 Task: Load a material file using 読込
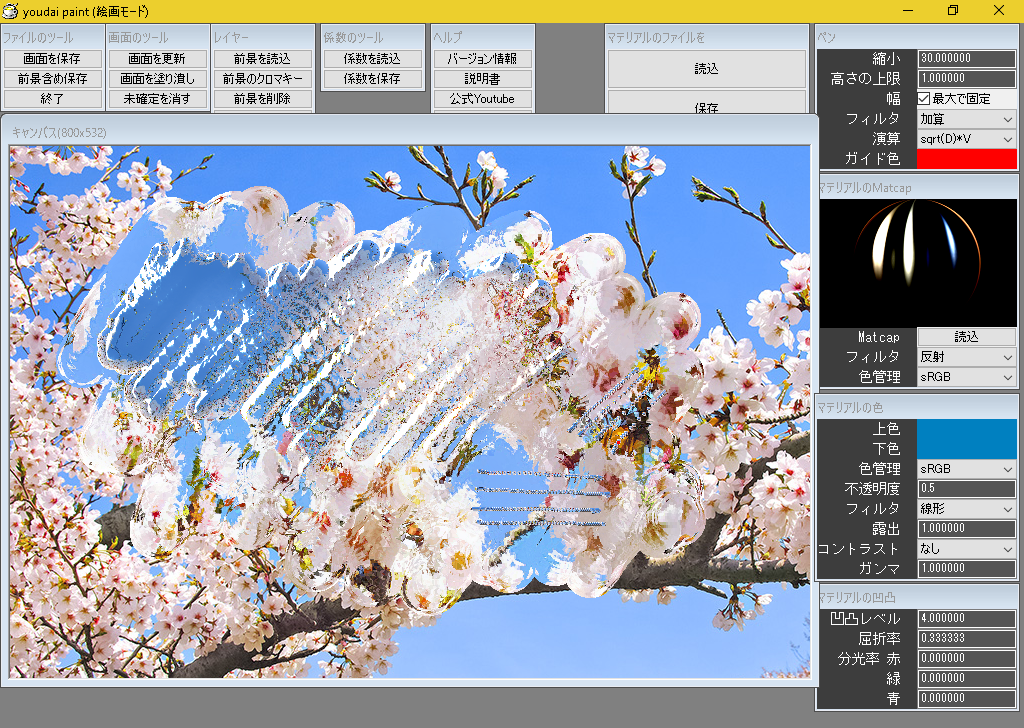tap(706, 68)
